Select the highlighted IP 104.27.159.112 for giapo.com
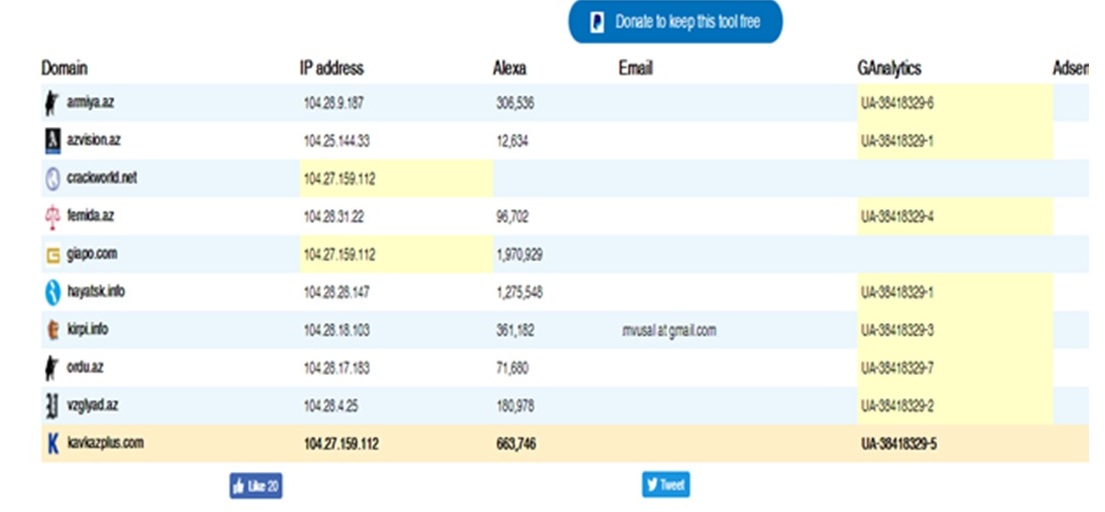 [340, 255]
